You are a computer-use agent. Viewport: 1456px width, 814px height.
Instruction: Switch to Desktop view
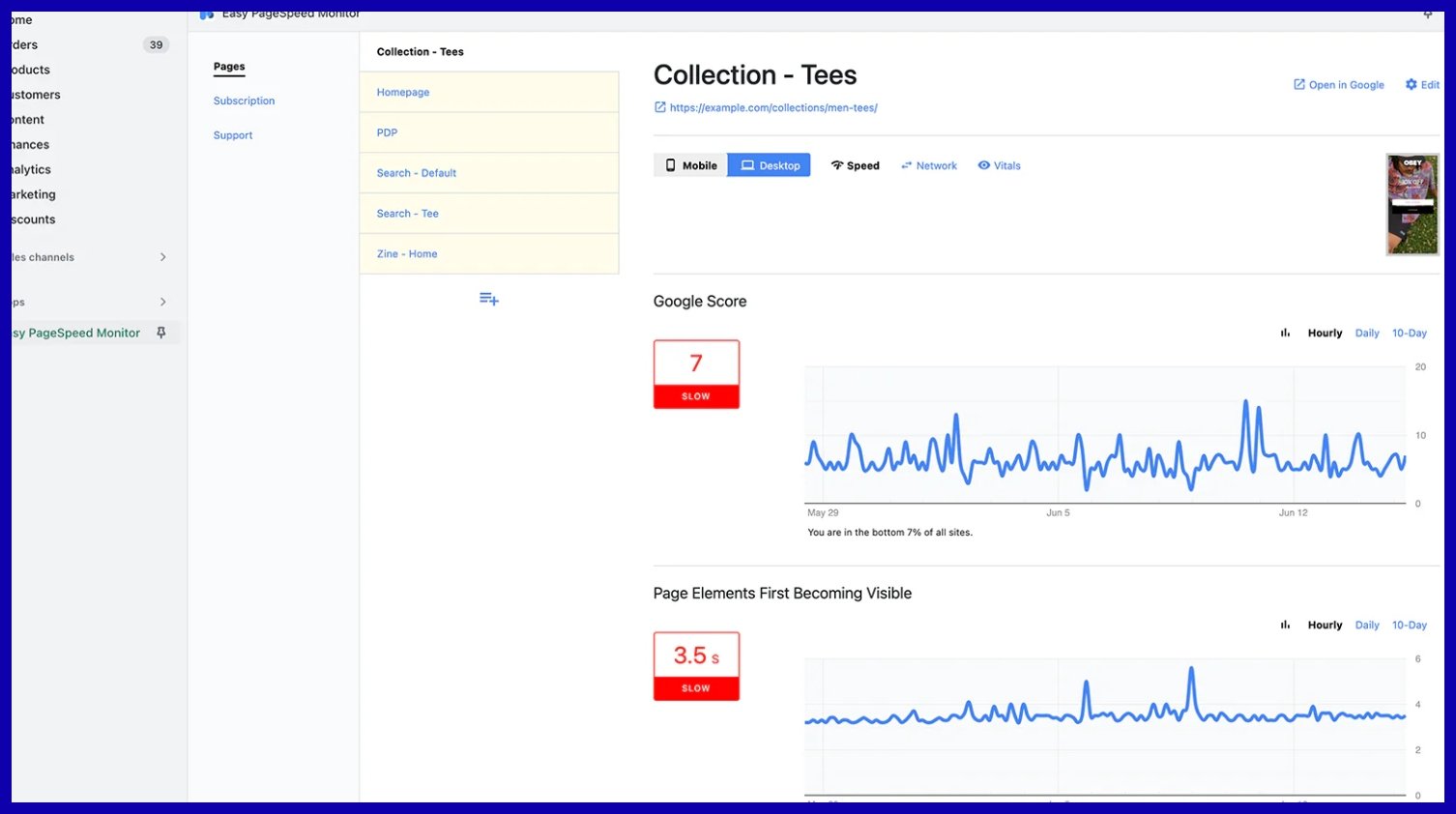[770, 165]
